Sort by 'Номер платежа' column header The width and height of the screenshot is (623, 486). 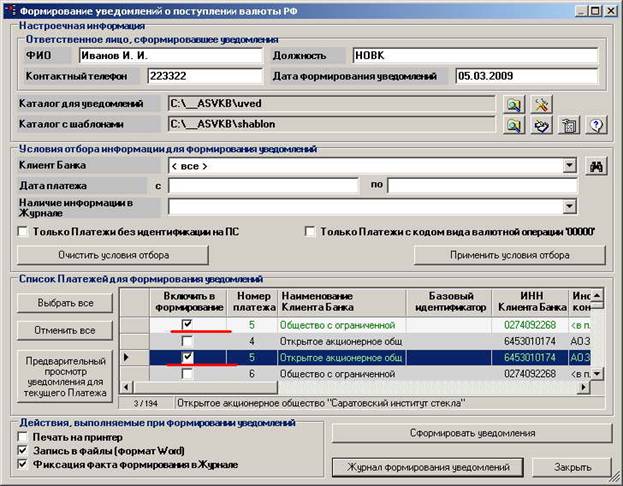tap(253, 301)
